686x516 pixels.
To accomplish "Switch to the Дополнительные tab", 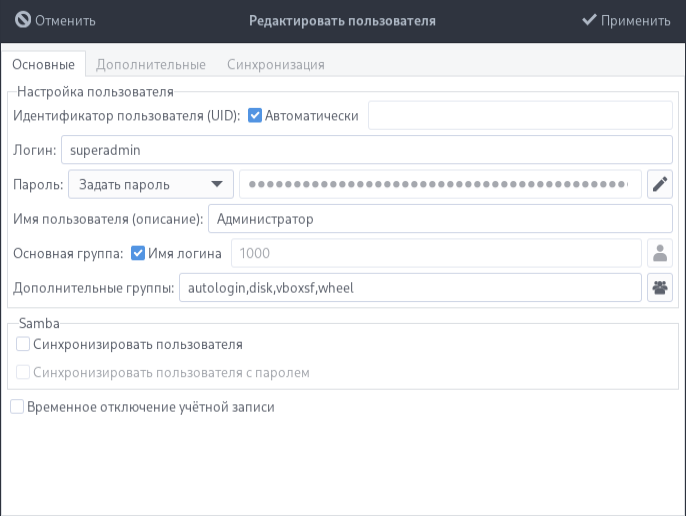I will pyautogui.click(x=151, y=64).
